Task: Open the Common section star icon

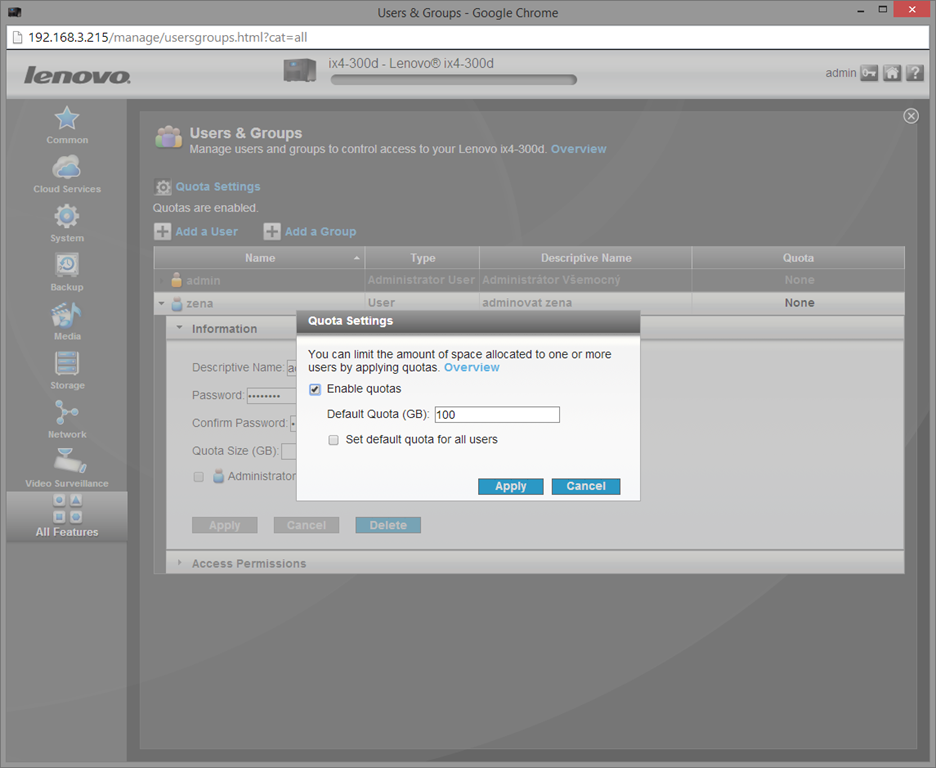Action: [x=67, y=119]
